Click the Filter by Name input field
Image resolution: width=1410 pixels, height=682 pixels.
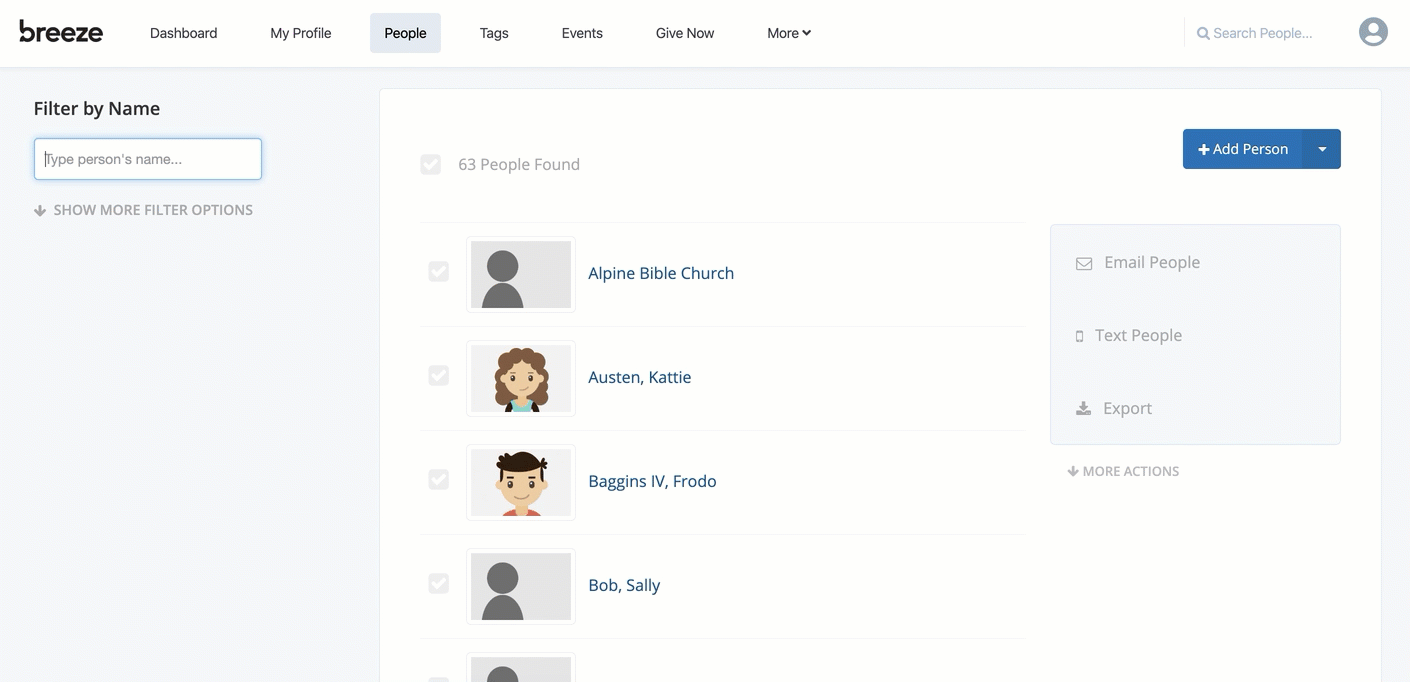(148, 159)
